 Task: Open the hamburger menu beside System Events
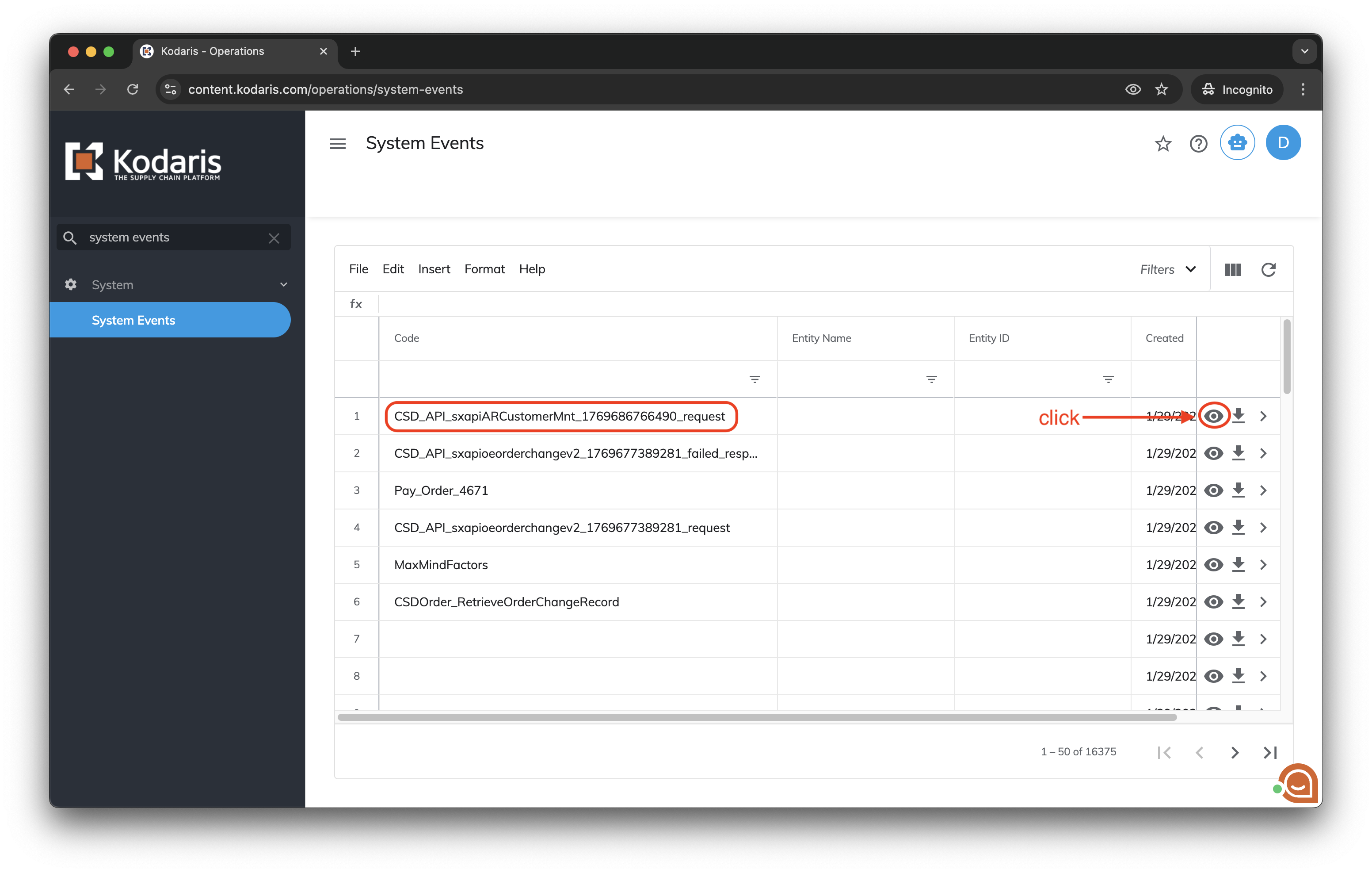tap(337, 144)
